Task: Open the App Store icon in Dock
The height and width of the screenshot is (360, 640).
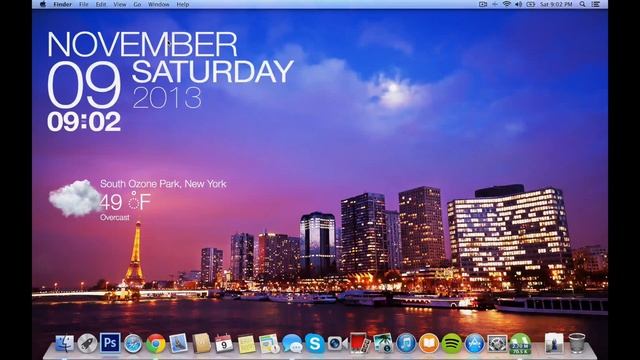Action: (474, 344)
